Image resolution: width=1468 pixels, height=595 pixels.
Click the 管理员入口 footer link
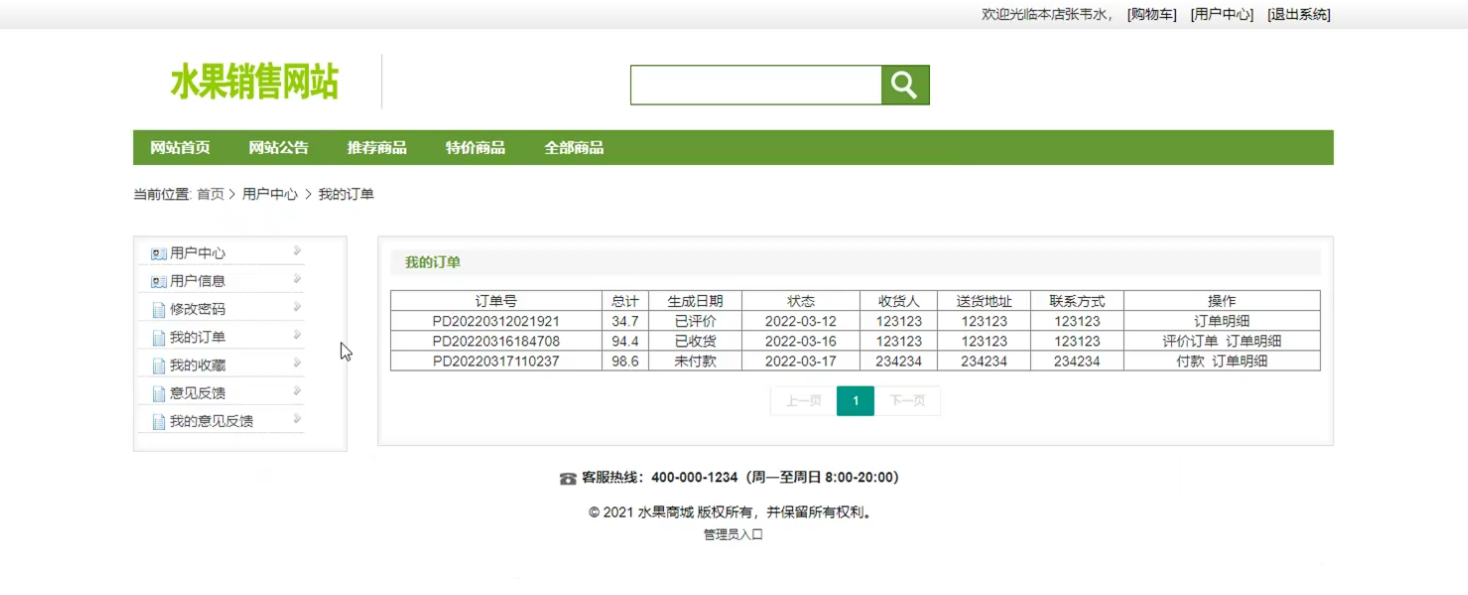(x=733, y=535)
